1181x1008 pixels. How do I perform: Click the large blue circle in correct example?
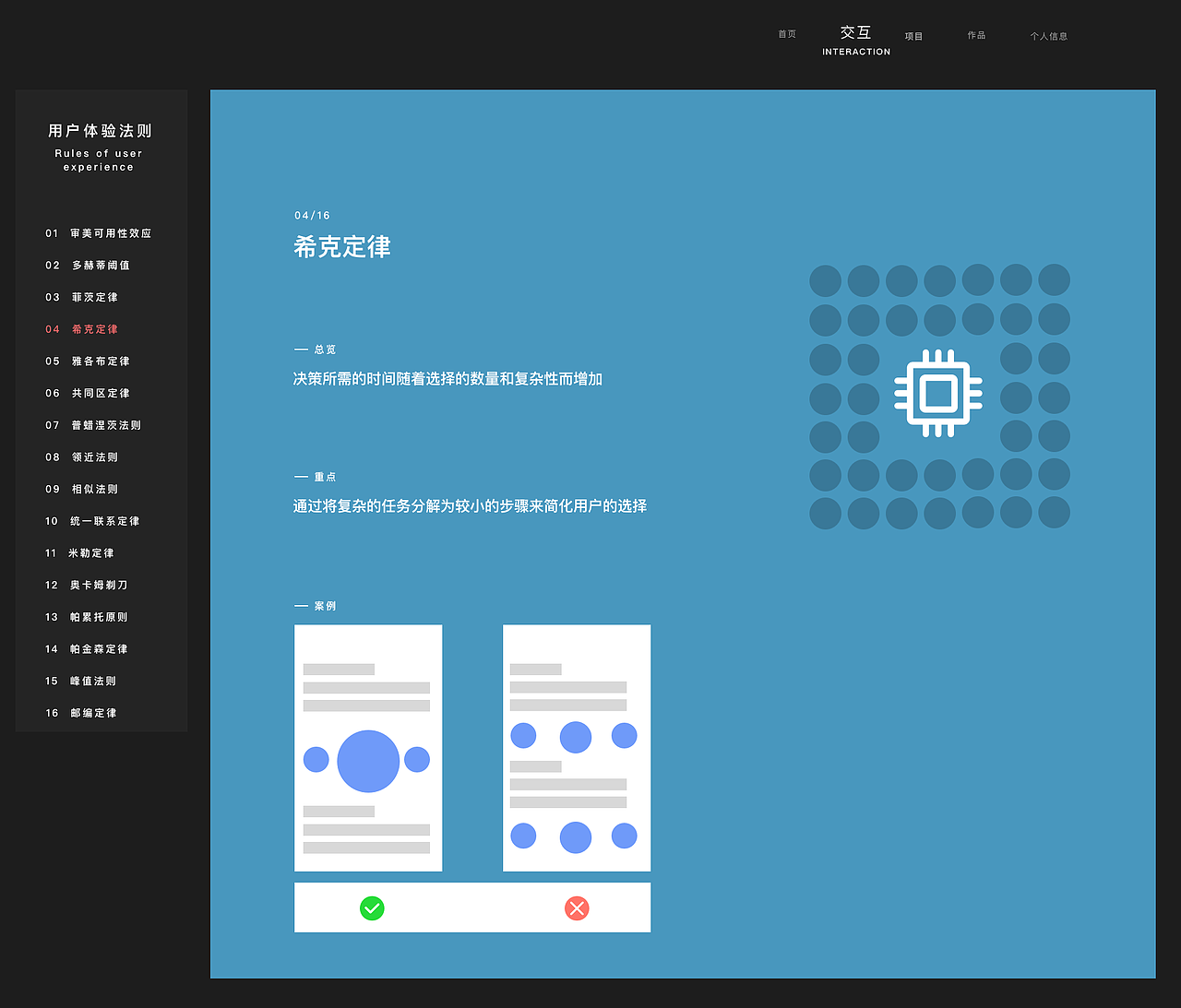tap(368, 761)
